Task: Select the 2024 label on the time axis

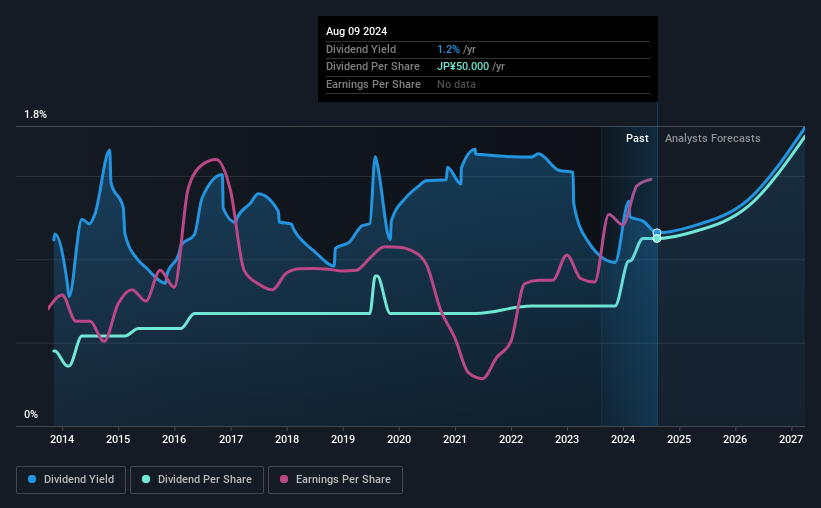Action: click(x=623, y=439)
